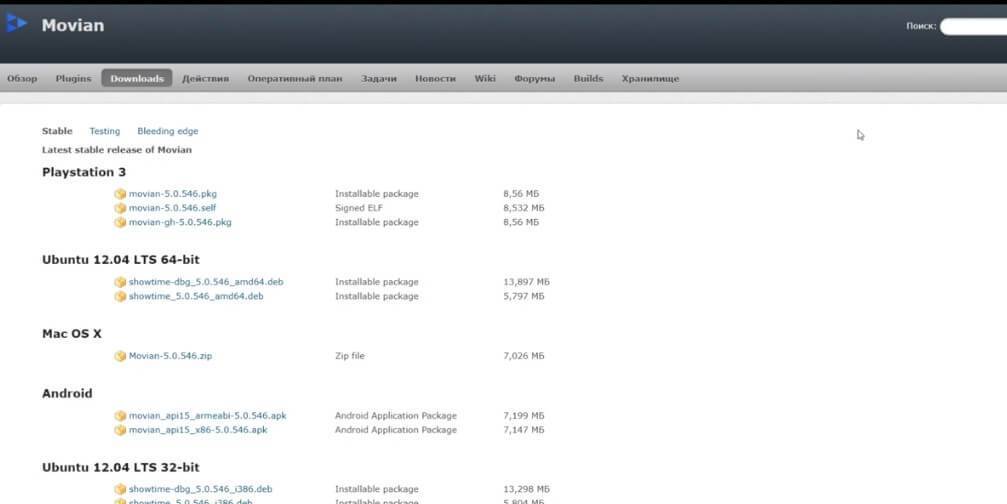1007x504 pixels.
Task: Click the 13,897 МБ file size
Action: click(x=527, y=282)
